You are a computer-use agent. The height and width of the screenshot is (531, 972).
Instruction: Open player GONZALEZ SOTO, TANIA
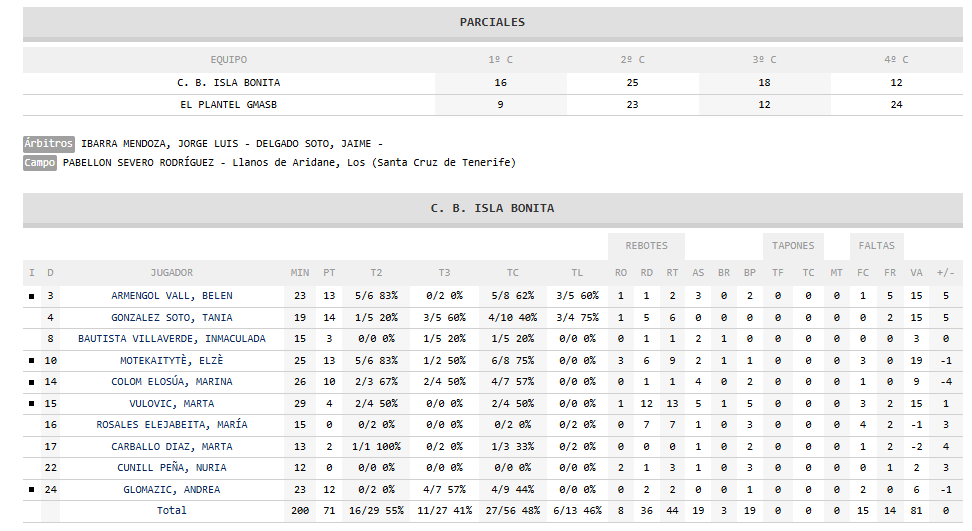pyautogui.click(x=171, y=317)
